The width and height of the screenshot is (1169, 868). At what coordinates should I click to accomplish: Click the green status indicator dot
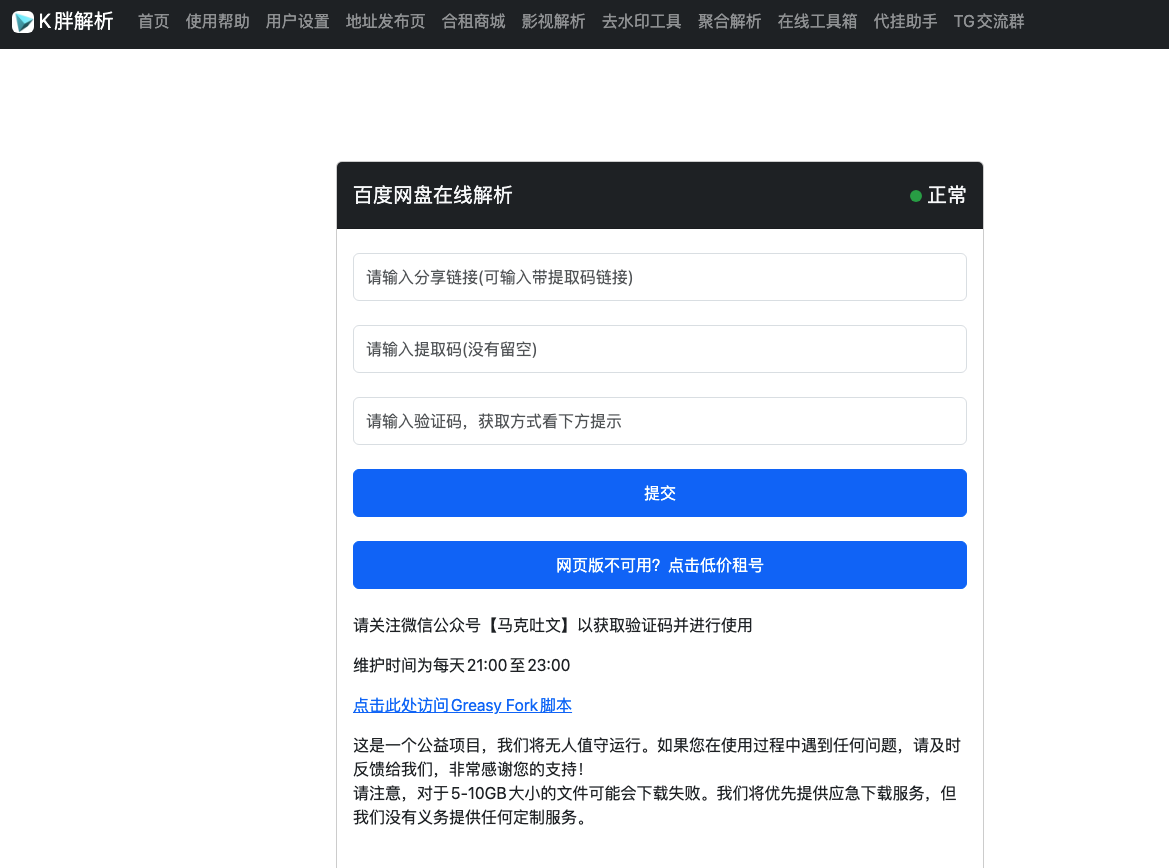916,196
